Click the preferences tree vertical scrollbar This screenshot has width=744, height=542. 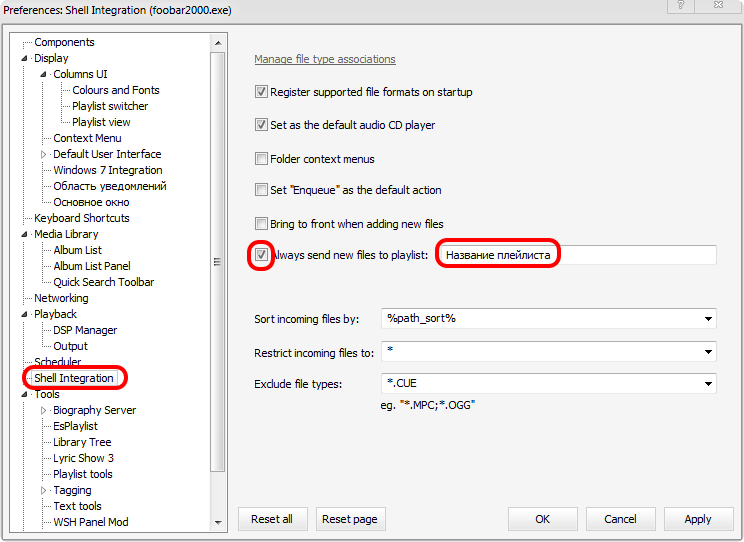coord(218,262)
